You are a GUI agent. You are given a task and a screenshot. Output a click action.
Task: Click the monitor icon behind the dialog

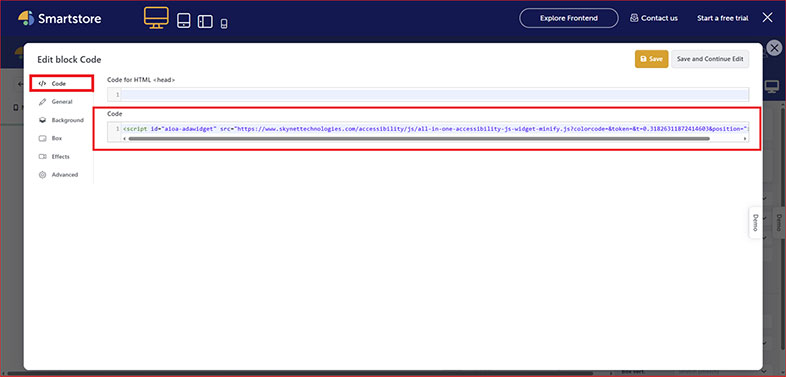(x=772, y=86)
